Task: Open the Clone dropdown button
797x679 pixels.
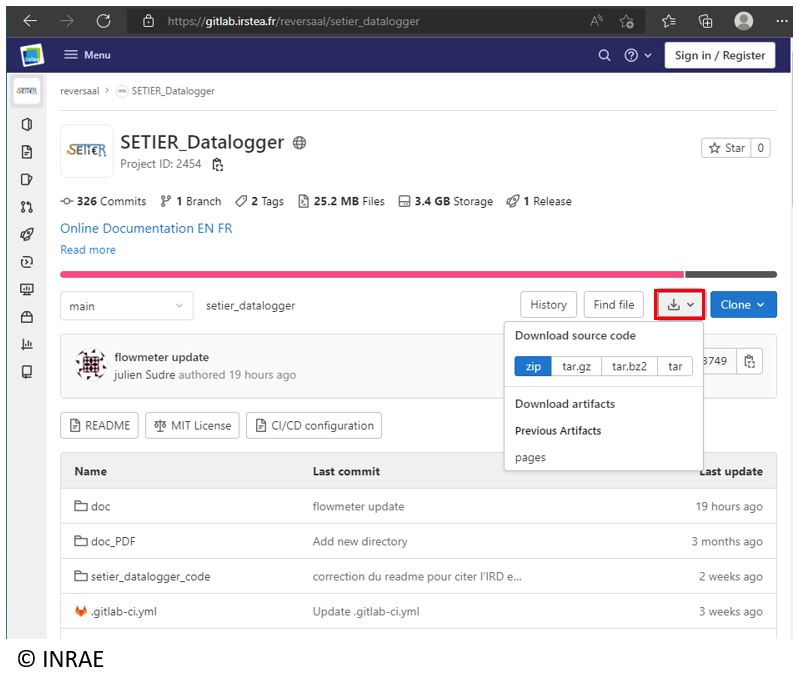Action: point(743,305)
